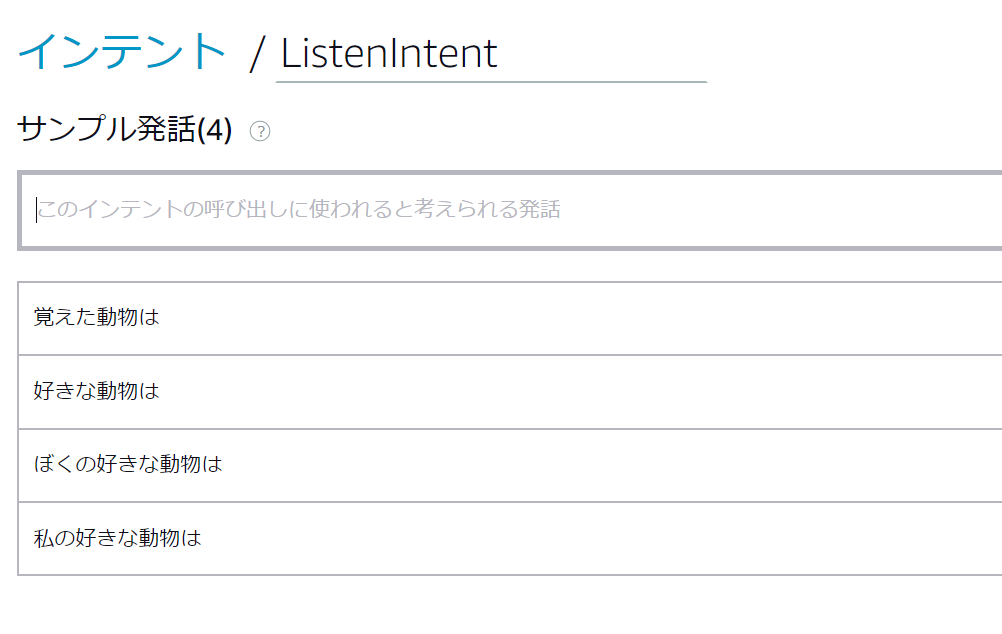Click empty area right of 好きな動物は text
1002x634 pixels.
600,391
